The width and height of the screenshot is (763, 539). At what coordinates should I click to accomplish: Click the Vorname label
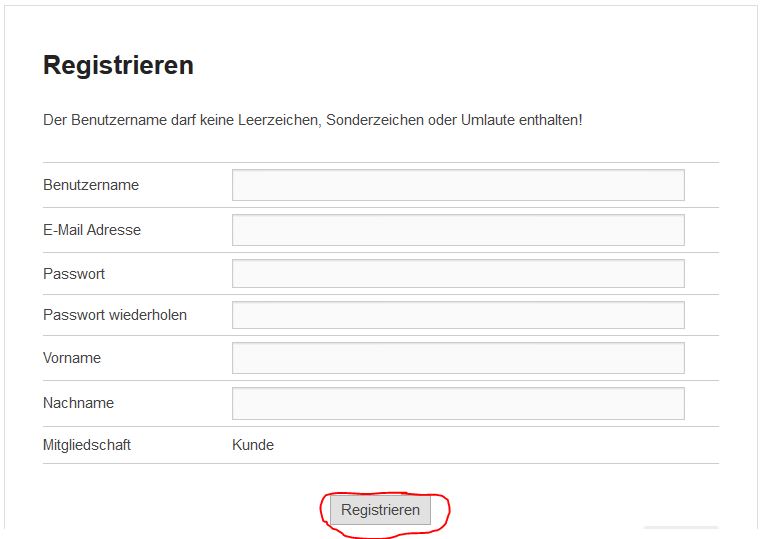(x=72, y=358)
